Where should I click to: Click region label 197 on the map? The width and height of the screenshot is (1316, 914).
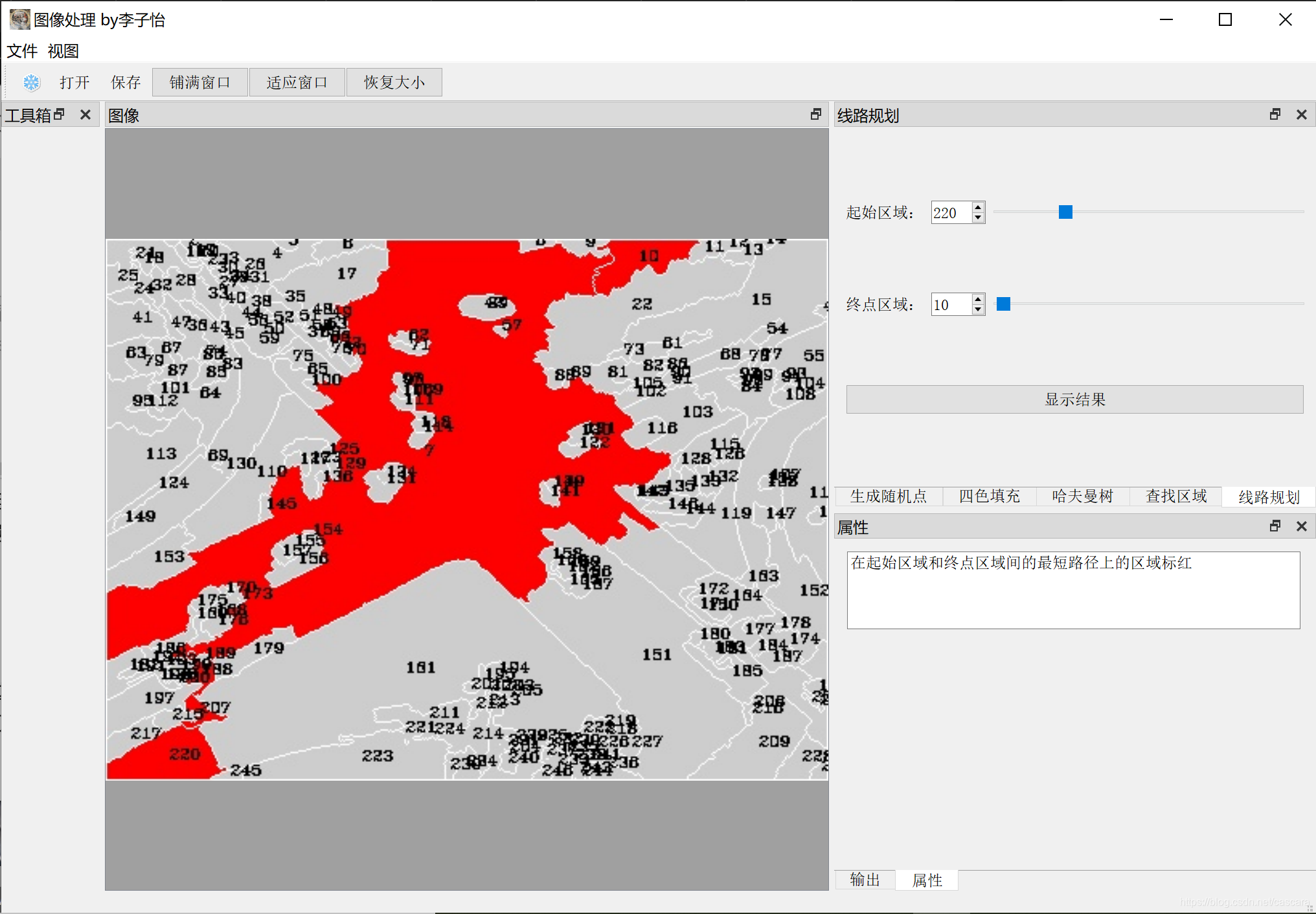pos(159,698)
